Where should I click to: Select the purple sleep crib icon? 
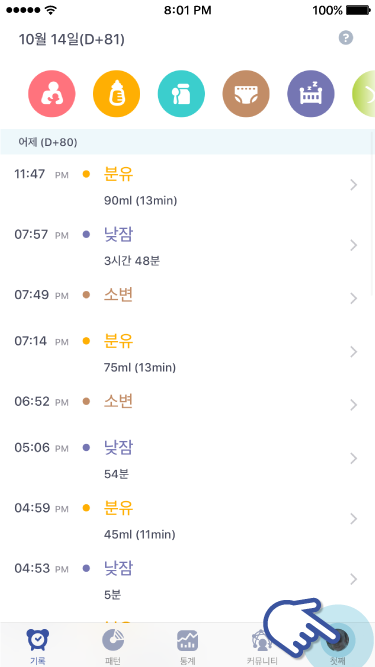311,94
